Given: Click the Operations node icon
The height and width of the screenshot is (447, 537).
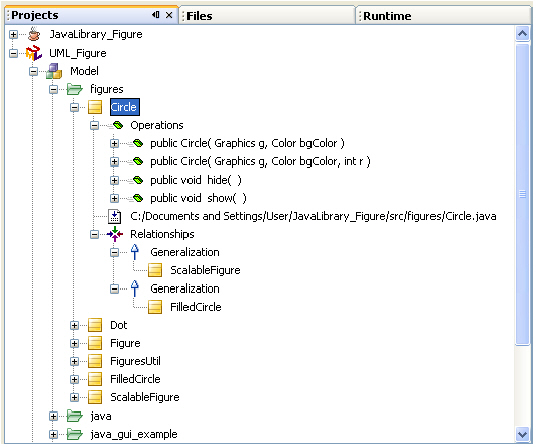Looking at the screenshot, I should pos(115,125).
